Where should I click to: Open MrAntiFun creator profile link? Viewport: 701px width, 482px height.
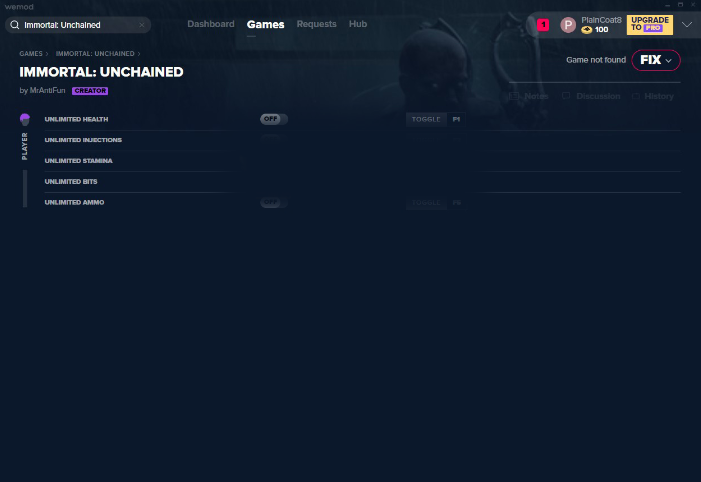[47, 90]
